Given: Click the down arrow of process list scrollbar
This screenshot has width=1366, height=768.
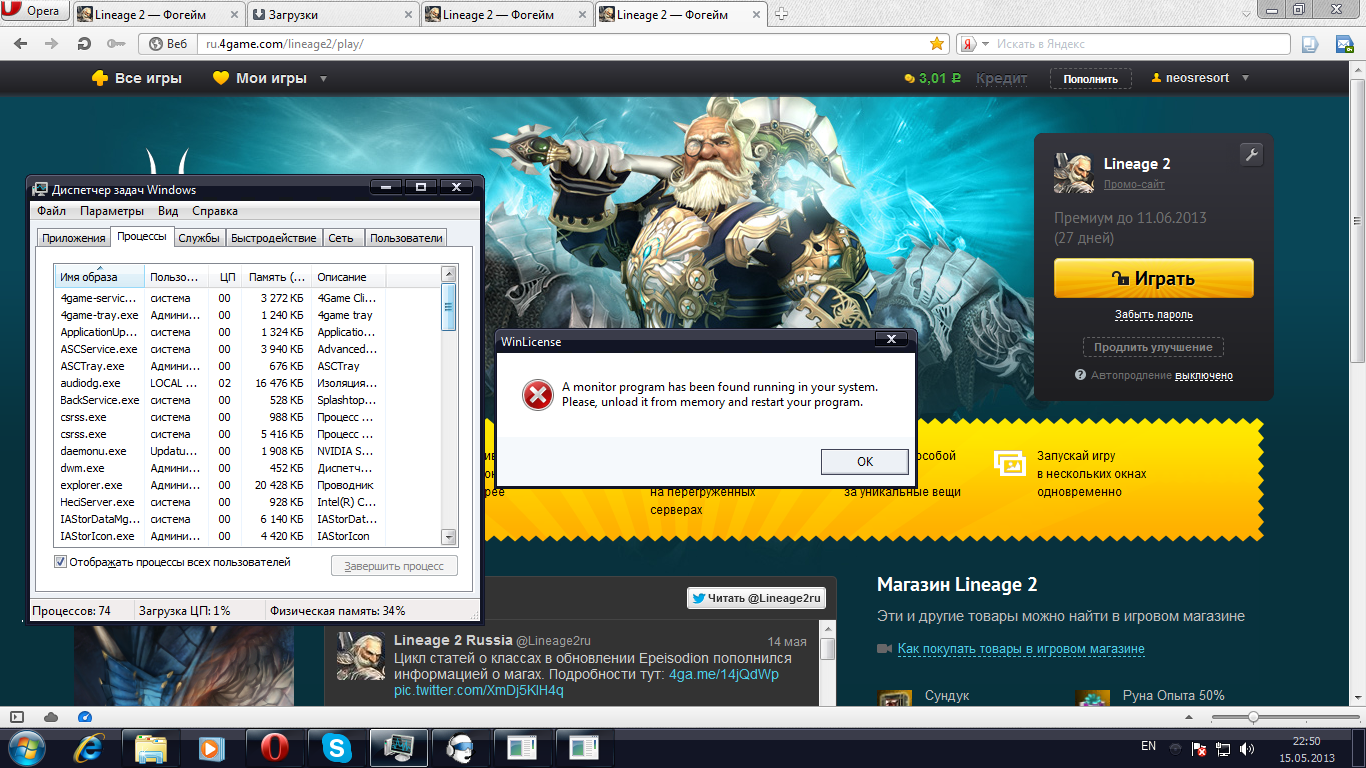Looking at the screenshot, I should 449,537.
